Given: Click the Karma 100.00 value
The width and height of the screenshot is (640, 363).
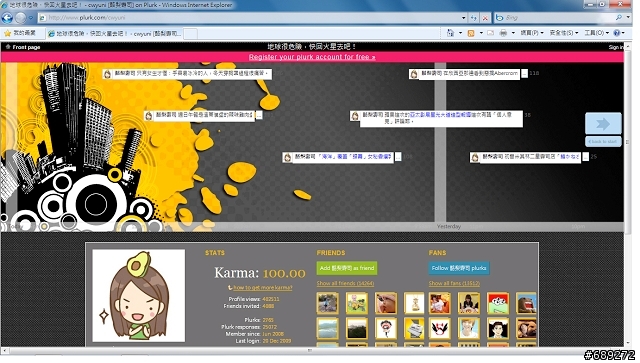Looking at the screenshot, I should coord(284,273).
